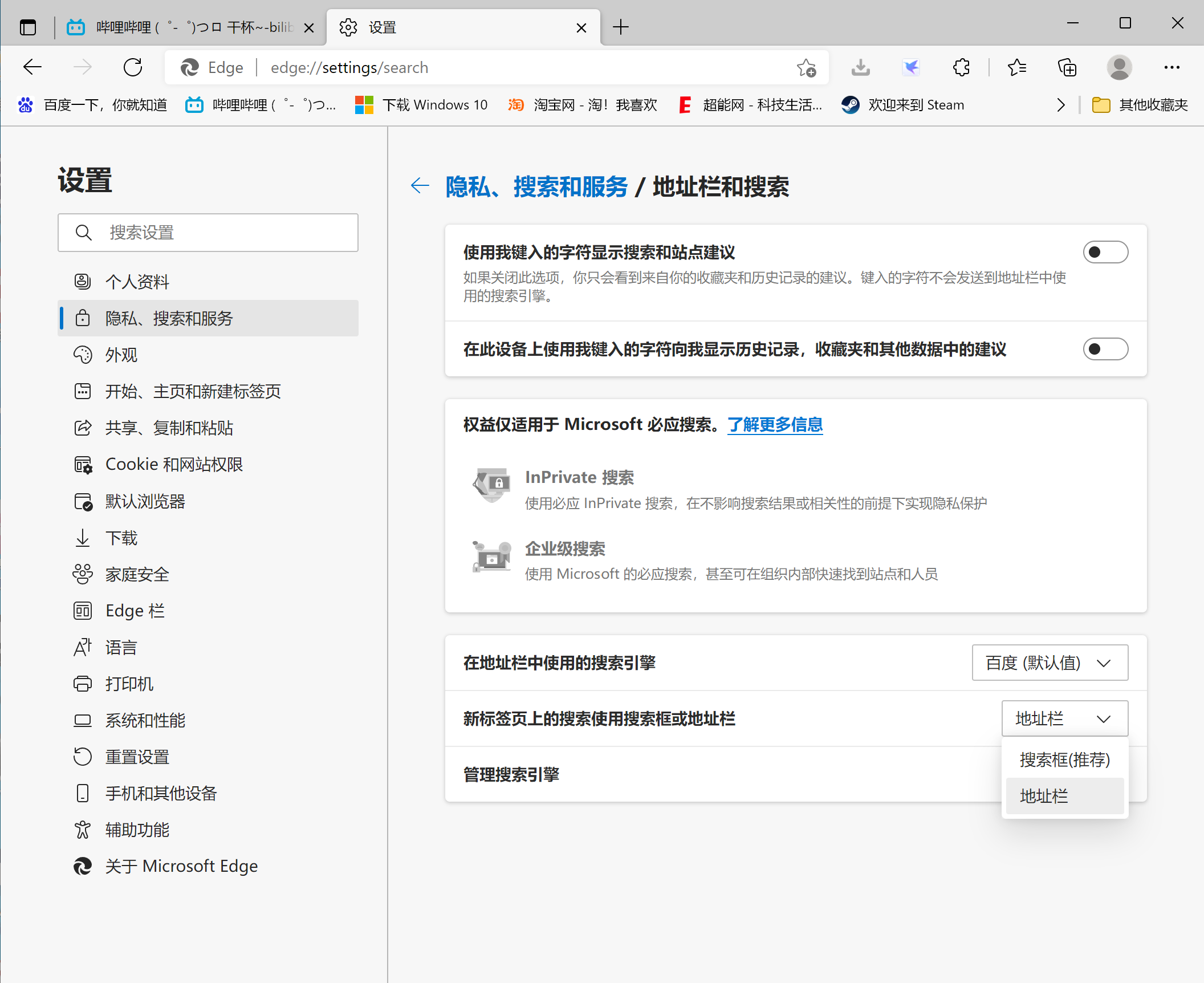Screen dimensions: 1204x983
Task: Click 隐私、搜索和服务 breadcrumb link
Action: click(536, 186)
